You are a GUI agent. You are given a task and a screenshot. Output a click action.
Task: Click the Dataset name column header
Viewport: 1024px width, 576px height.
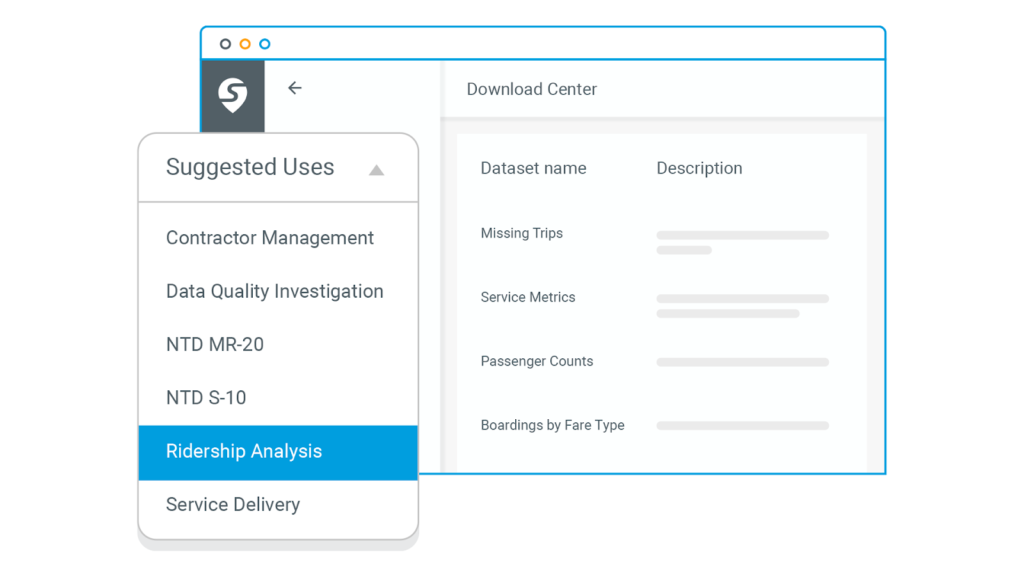pos(534,168)
